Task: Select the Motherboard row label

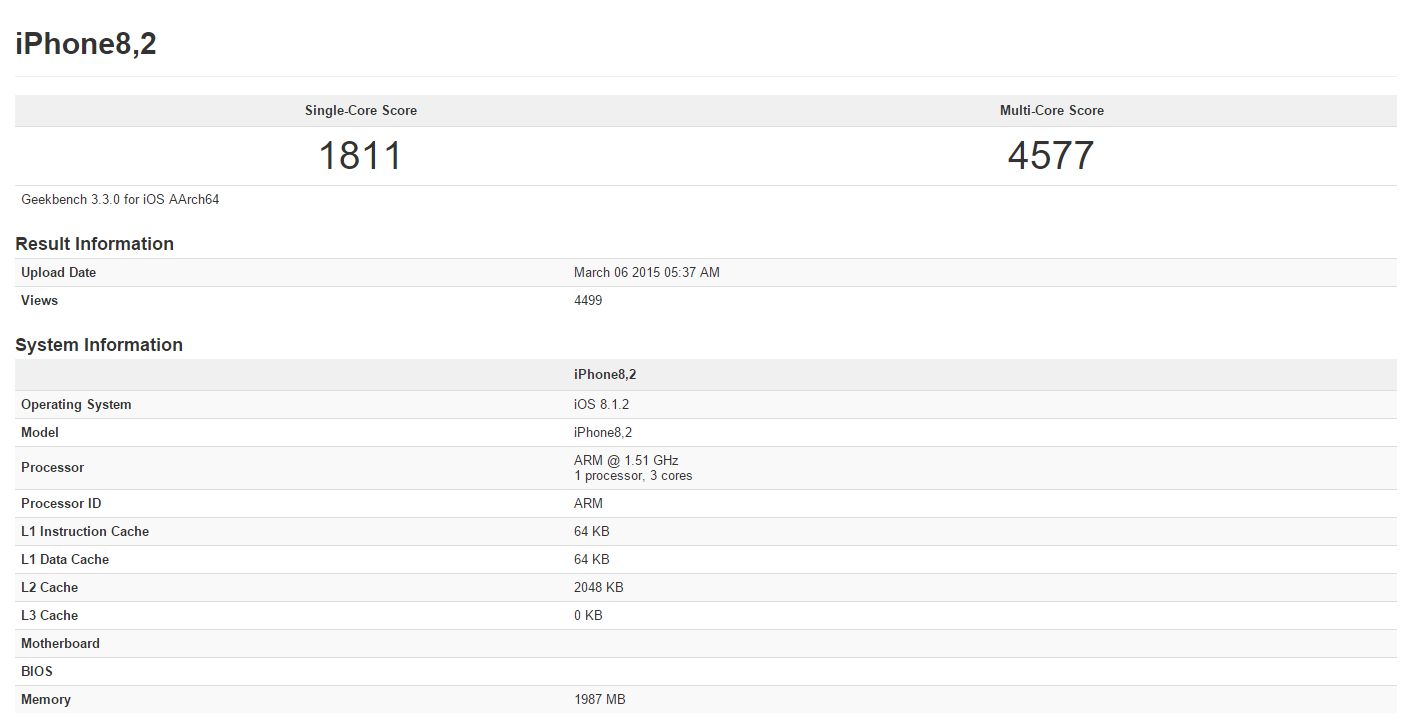Action: tap(60, 644)
